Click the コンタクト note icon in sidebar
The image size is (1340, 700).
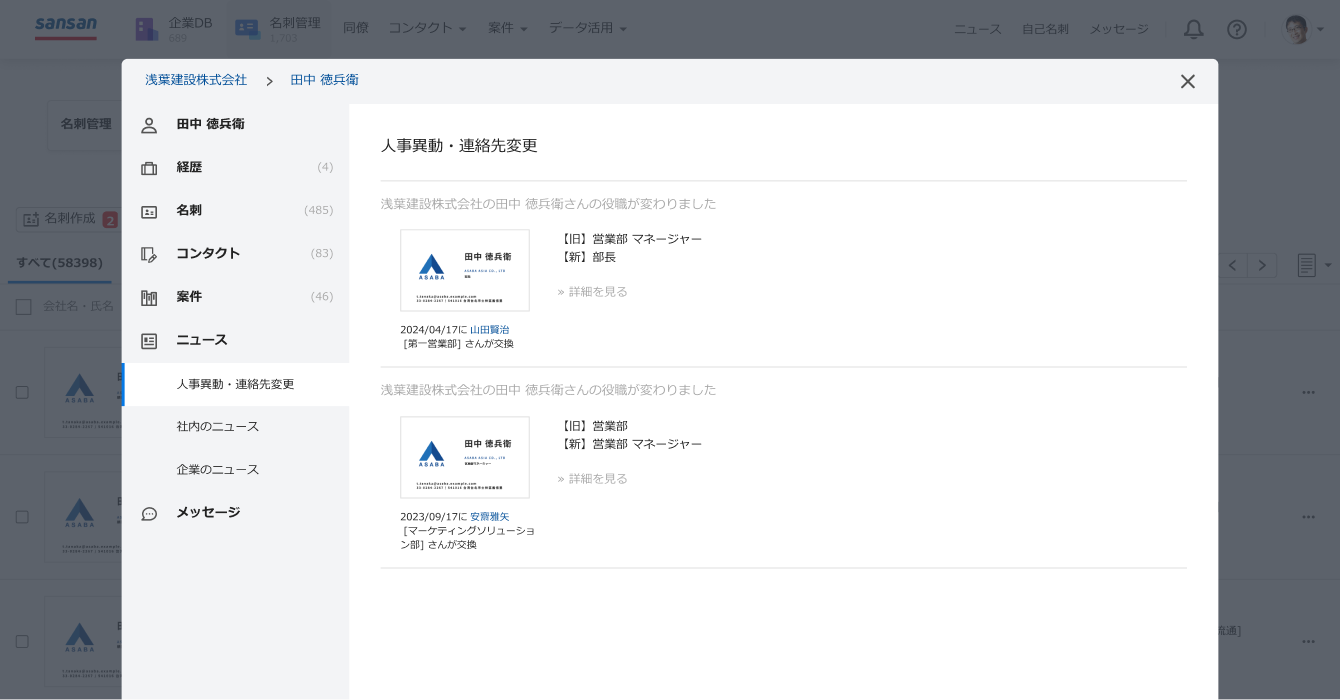[x=149, y=254]
